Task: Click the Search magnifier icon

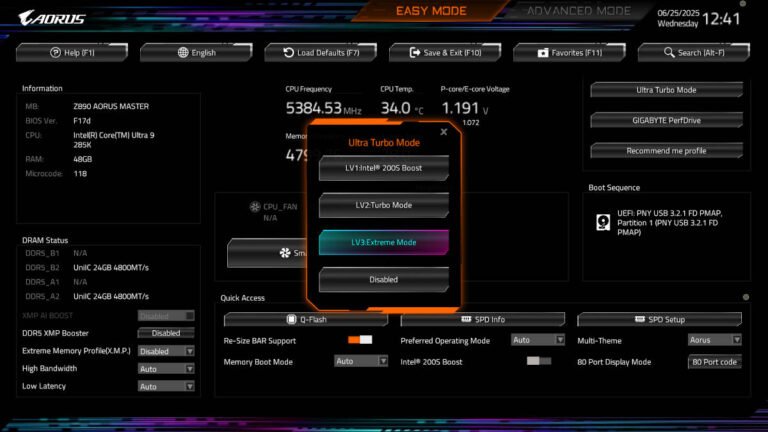Action: [x=669, y=52]
